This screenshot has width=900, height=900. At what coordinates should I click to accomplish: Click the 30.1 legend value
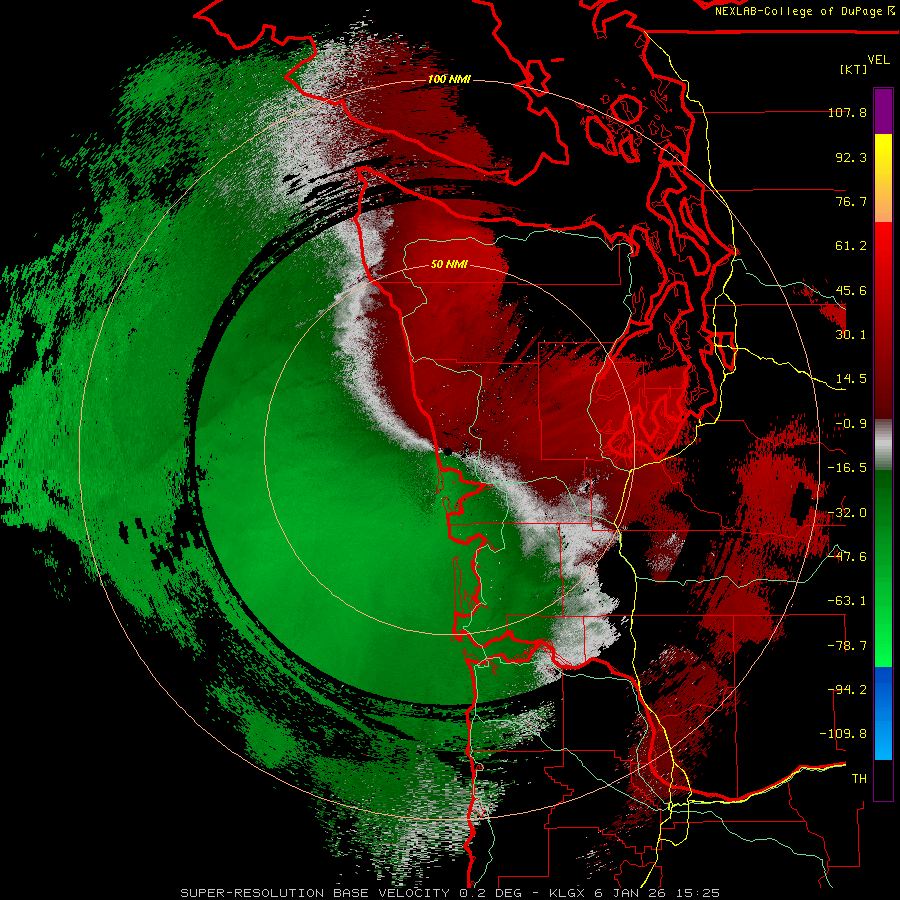coord(851,334)
